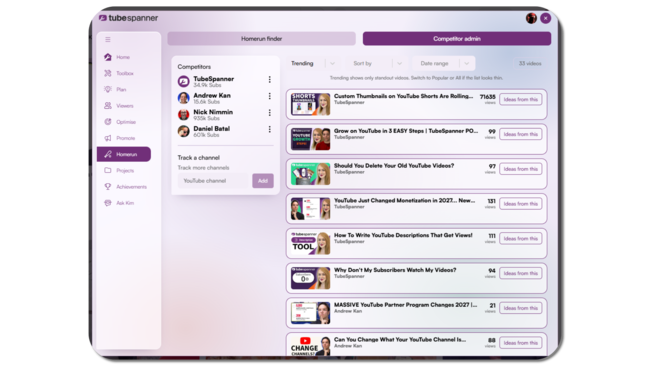650x366 pixels.
Task: Click Ideas from this for Change Channel video
Action: [x=521, y=343]
